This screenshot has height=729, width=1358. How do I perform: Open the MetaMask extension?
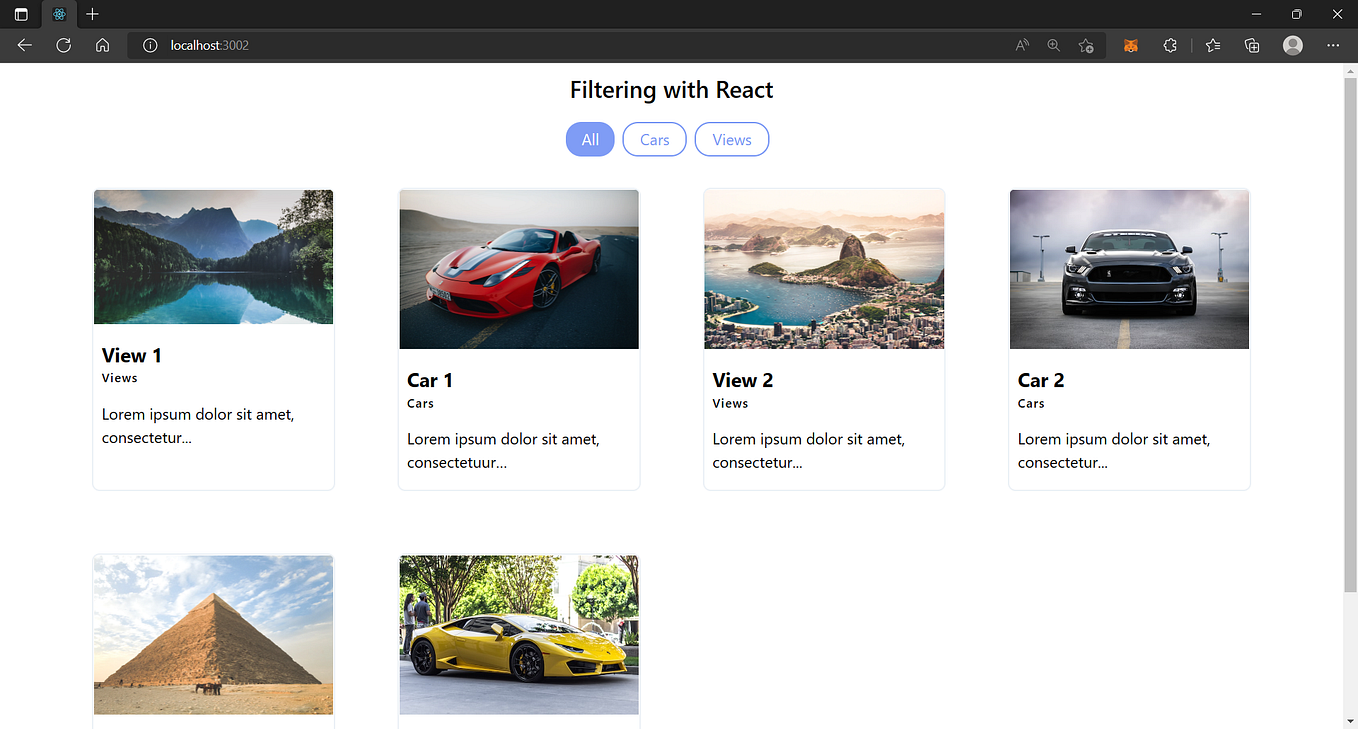click(1130, 45)
